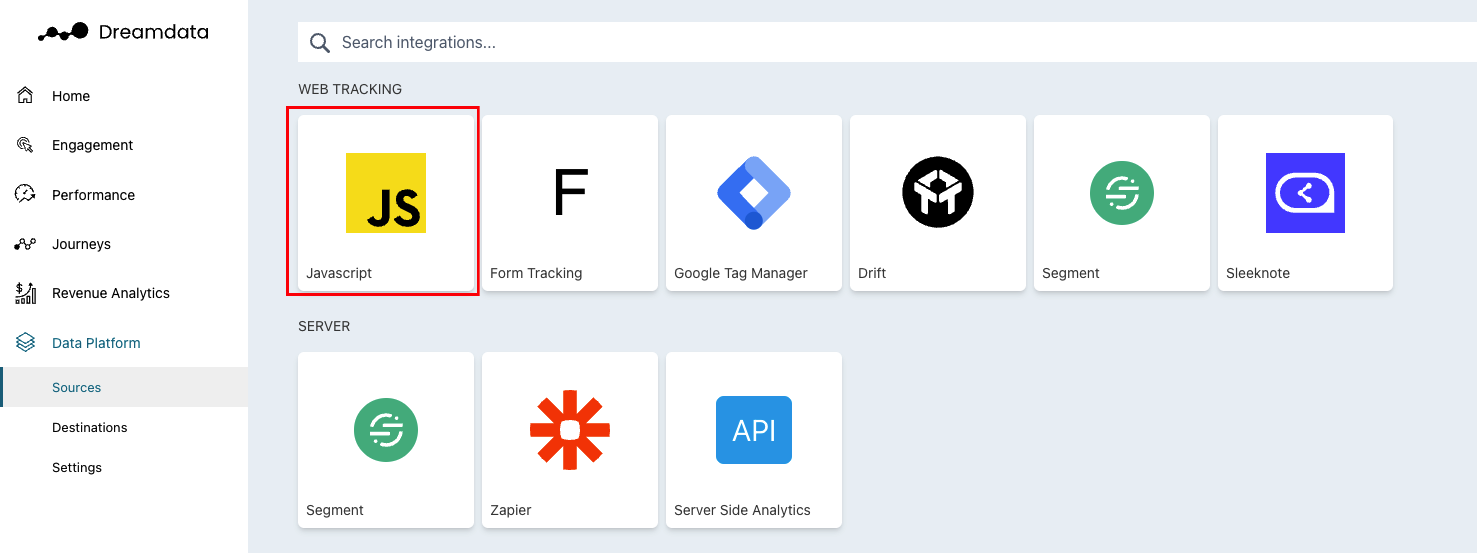Click the Dreamdata brand name text

pos(154,32)
